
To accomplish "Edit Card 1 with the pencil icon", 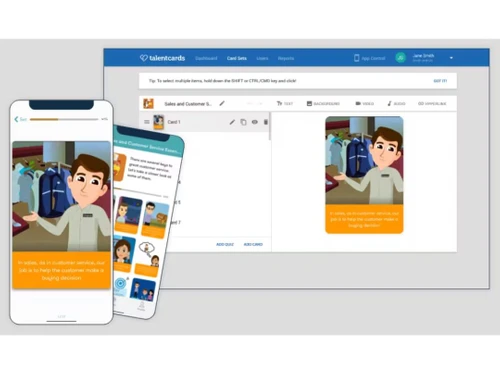I will click(232, 122).
